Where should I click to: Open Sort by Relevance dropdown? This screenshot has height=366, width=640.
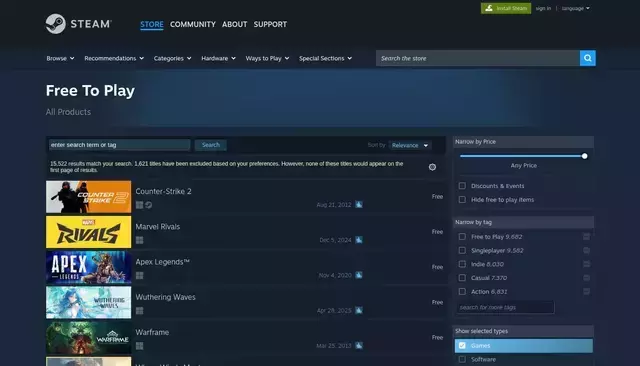(x=410, y=145)
